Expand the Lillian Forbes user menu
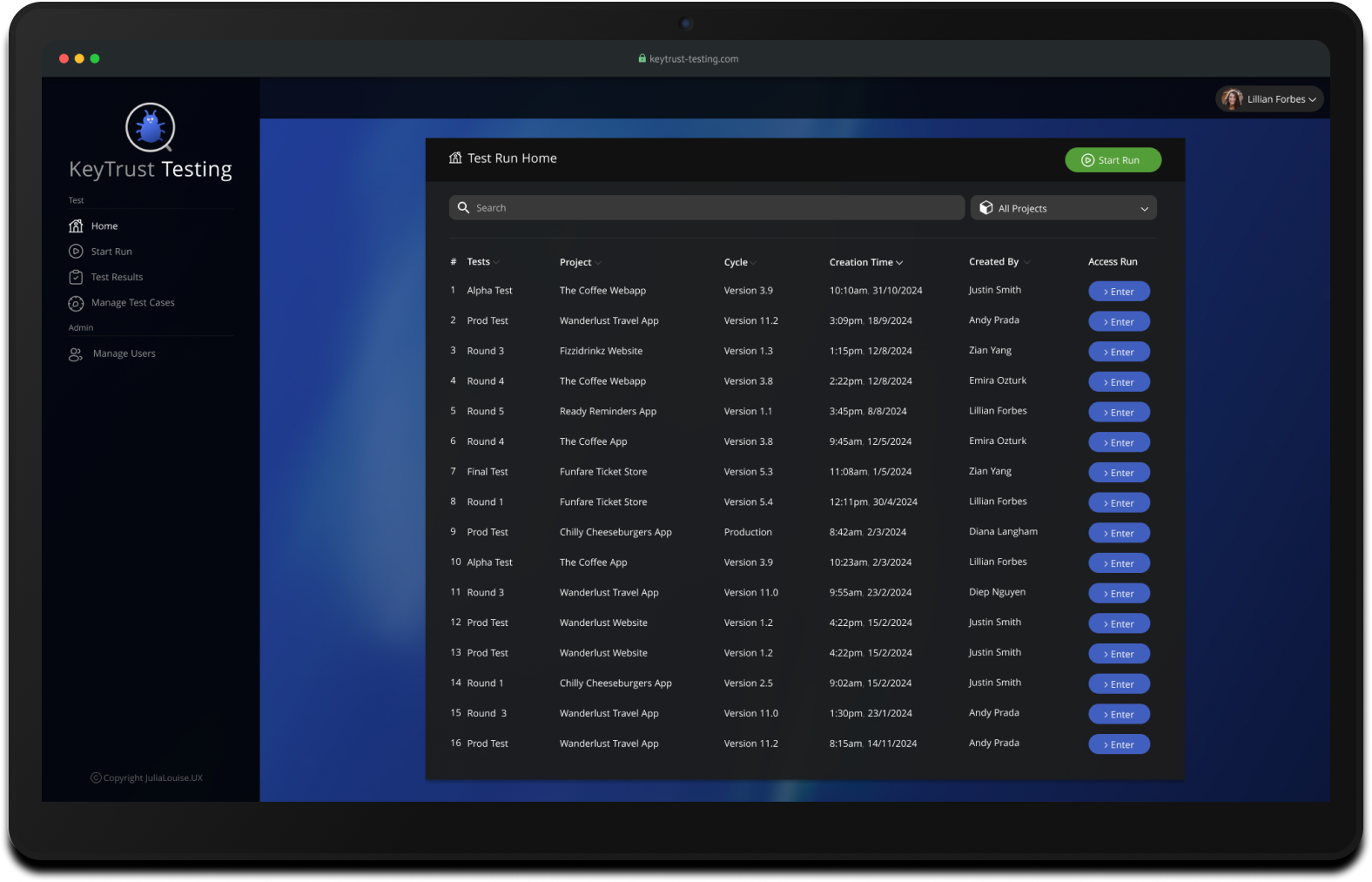 (1312, 100)
